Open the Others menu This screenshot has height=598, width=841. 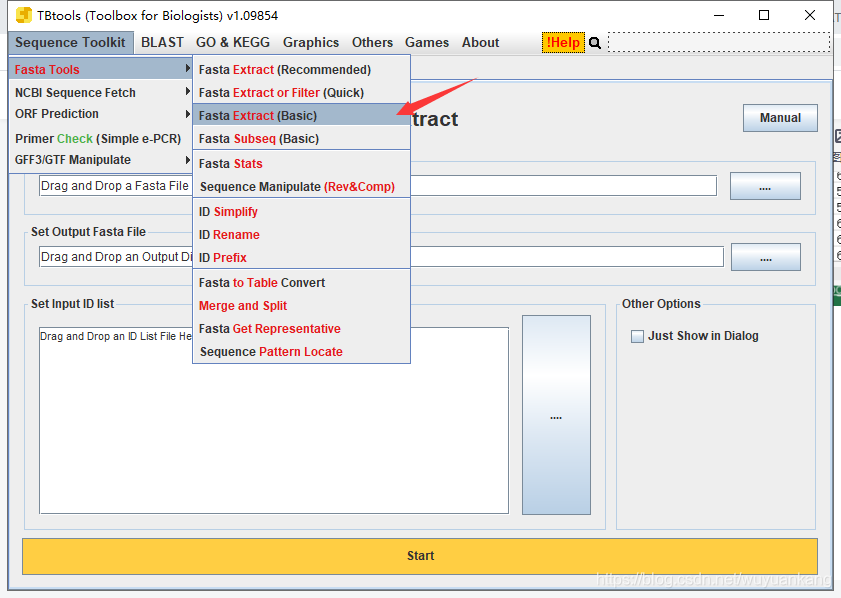pos(372,42)
